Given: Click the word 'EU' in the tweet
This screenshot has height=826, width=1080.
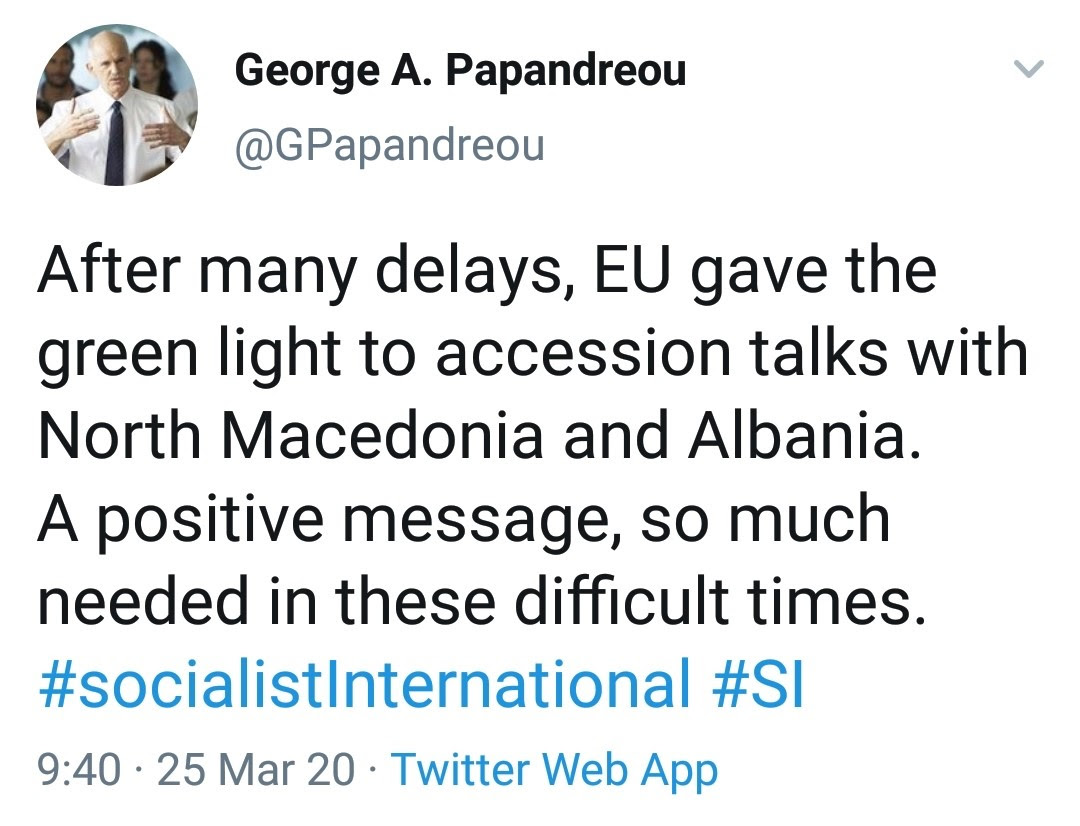Looking at the screenshot, I should point(632,271).
